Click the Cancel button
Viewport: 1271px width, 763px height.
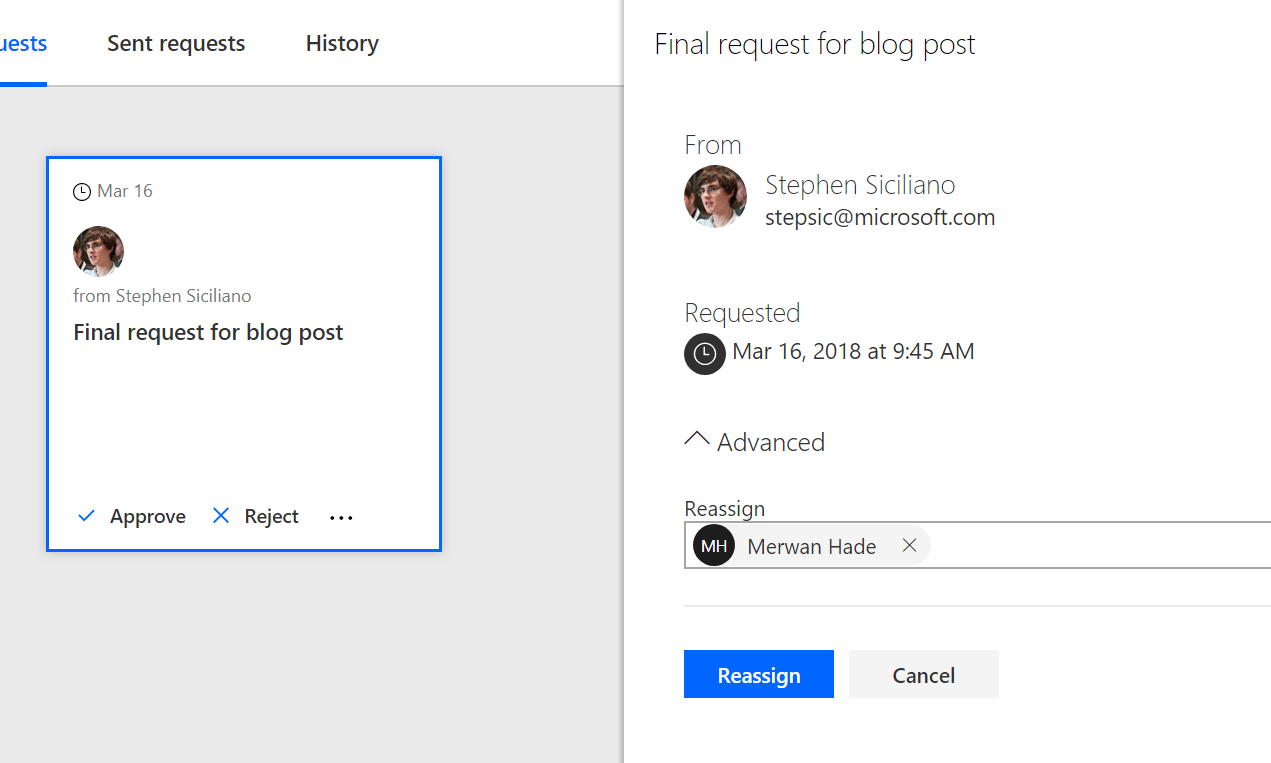pos(923,675)
